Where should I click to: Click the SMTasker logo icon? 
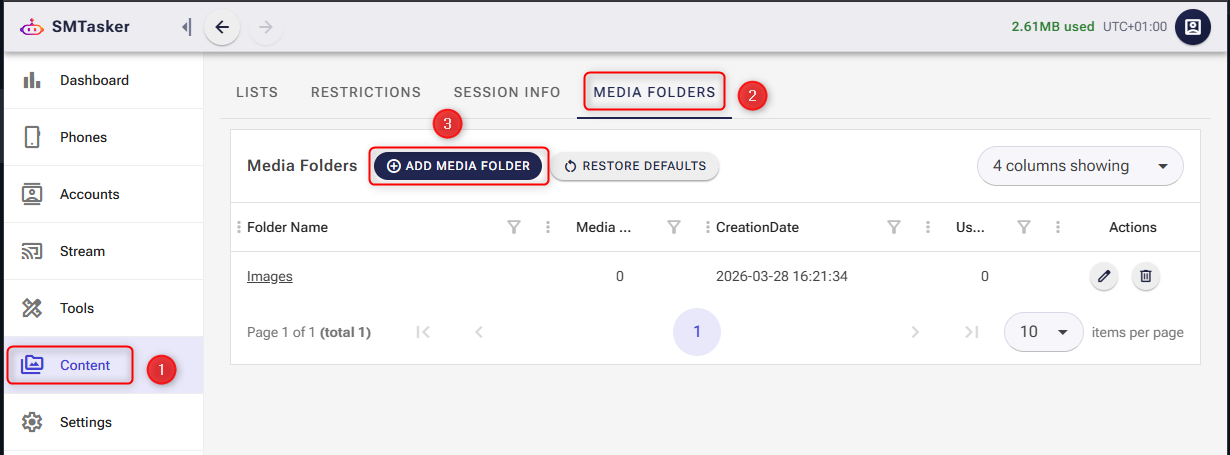(32, 27)
